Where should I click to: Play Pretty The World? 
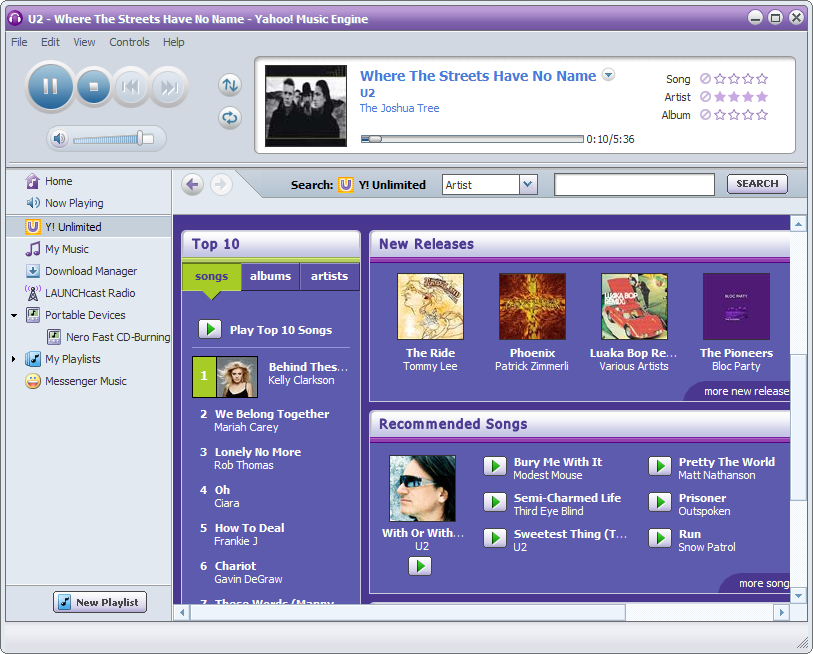coord(660,466)
